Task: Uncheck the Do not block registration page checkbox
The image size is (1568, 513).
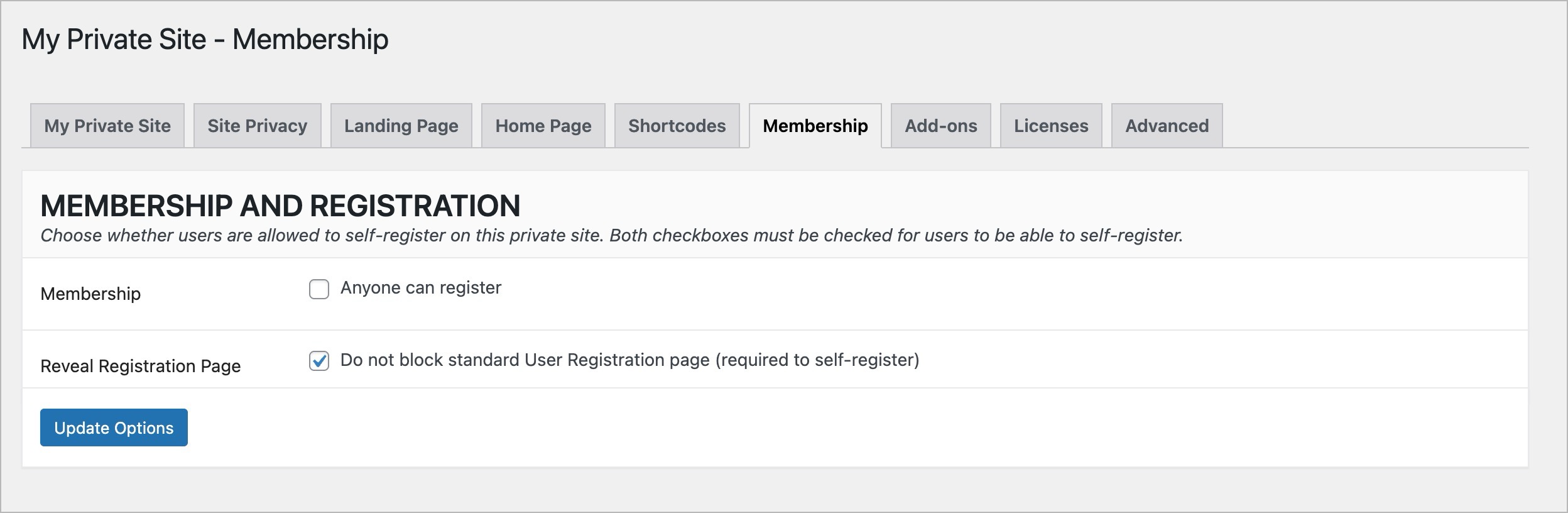Action: tap(319, 361)
